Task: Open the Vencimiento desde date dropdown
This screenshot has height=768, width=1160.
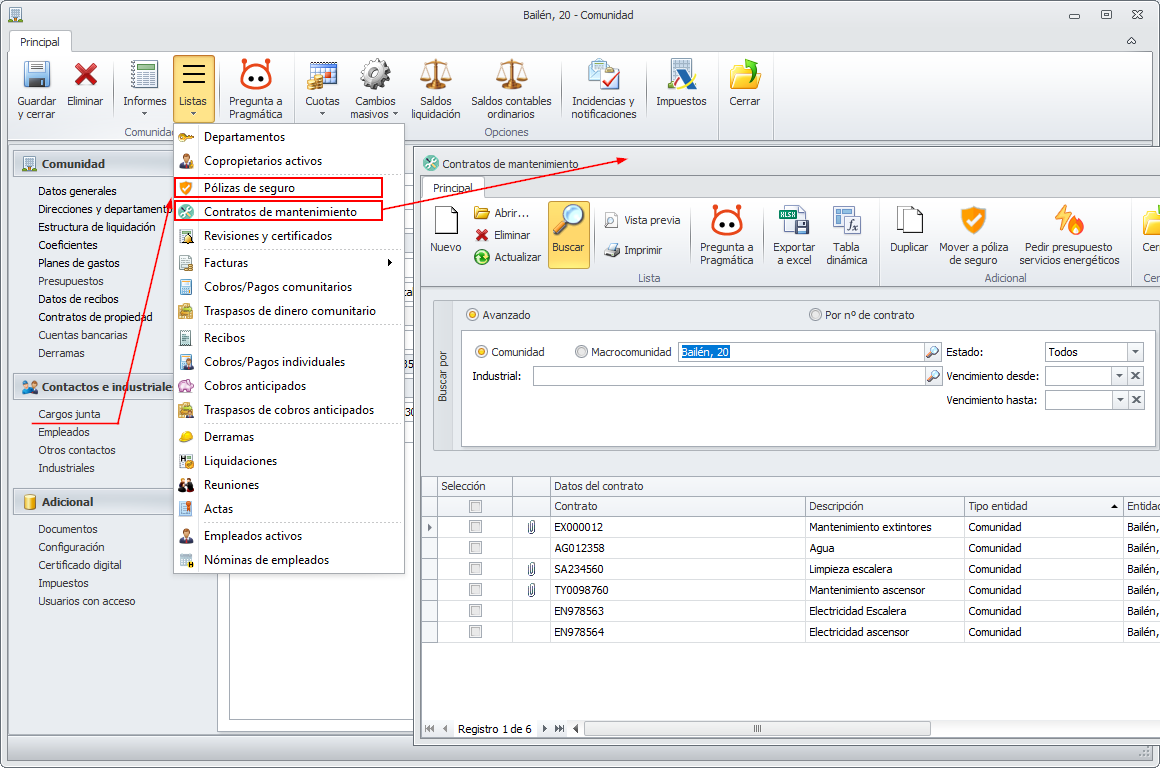Action: pyautogui.click(x=1119, y=376)
